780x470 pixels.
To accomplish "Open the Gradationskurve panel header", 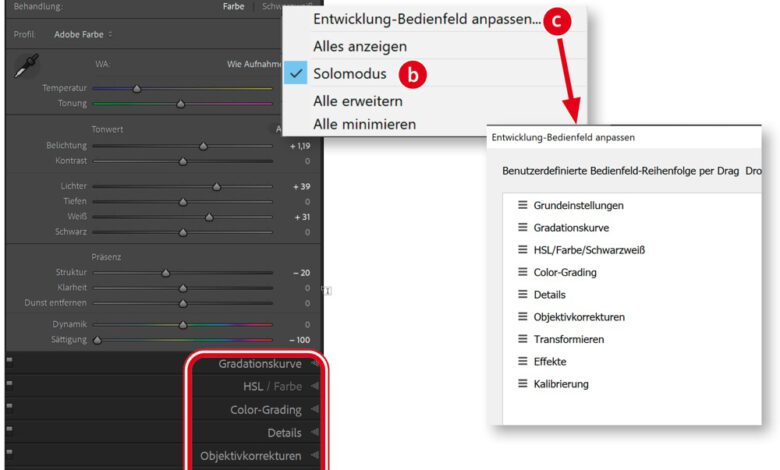I will (x=260, y=364).
